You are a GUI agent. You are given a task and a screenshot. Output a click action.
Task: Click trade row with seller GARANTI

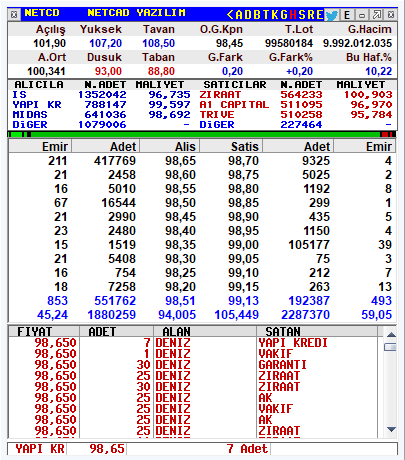coord(193,365)
